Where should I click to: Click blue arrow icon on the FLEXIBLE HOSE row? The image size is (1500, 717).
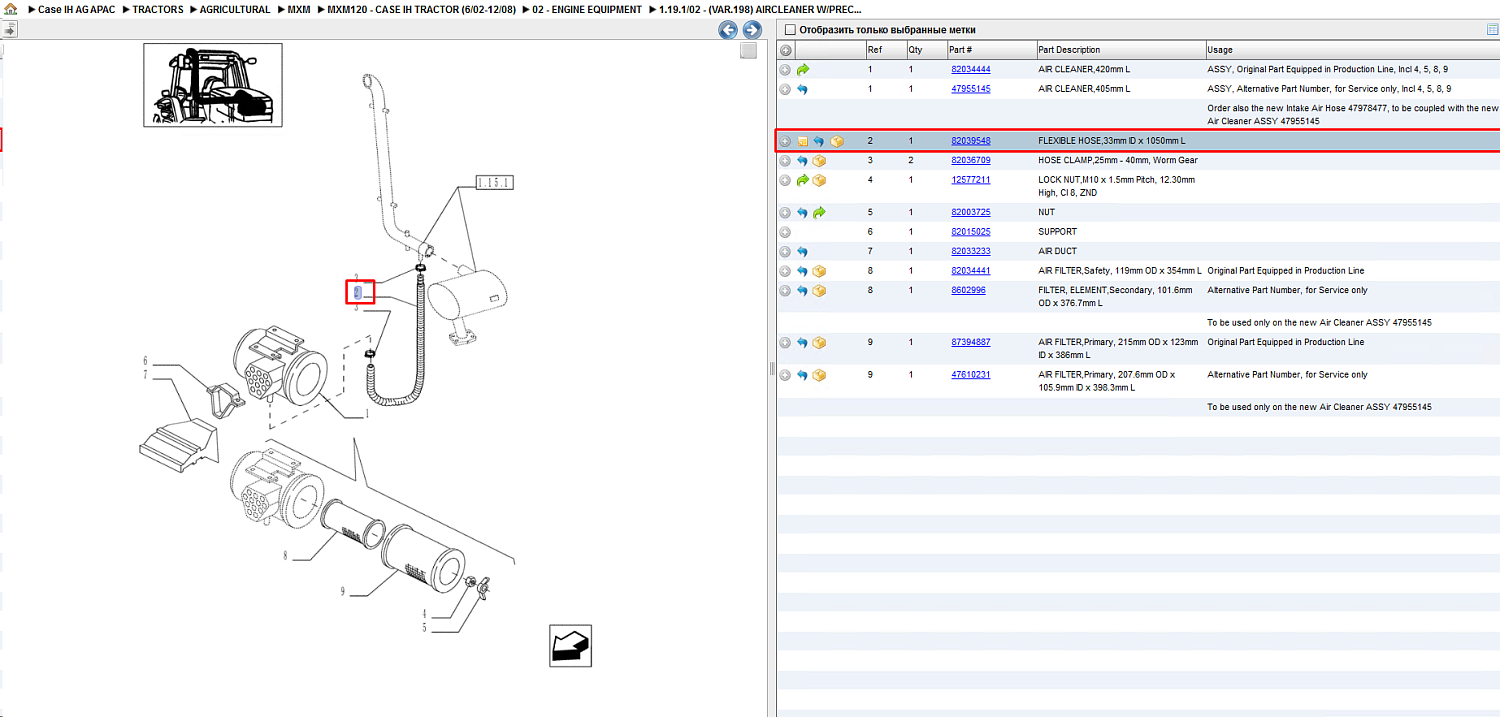(x=819, y=141)
